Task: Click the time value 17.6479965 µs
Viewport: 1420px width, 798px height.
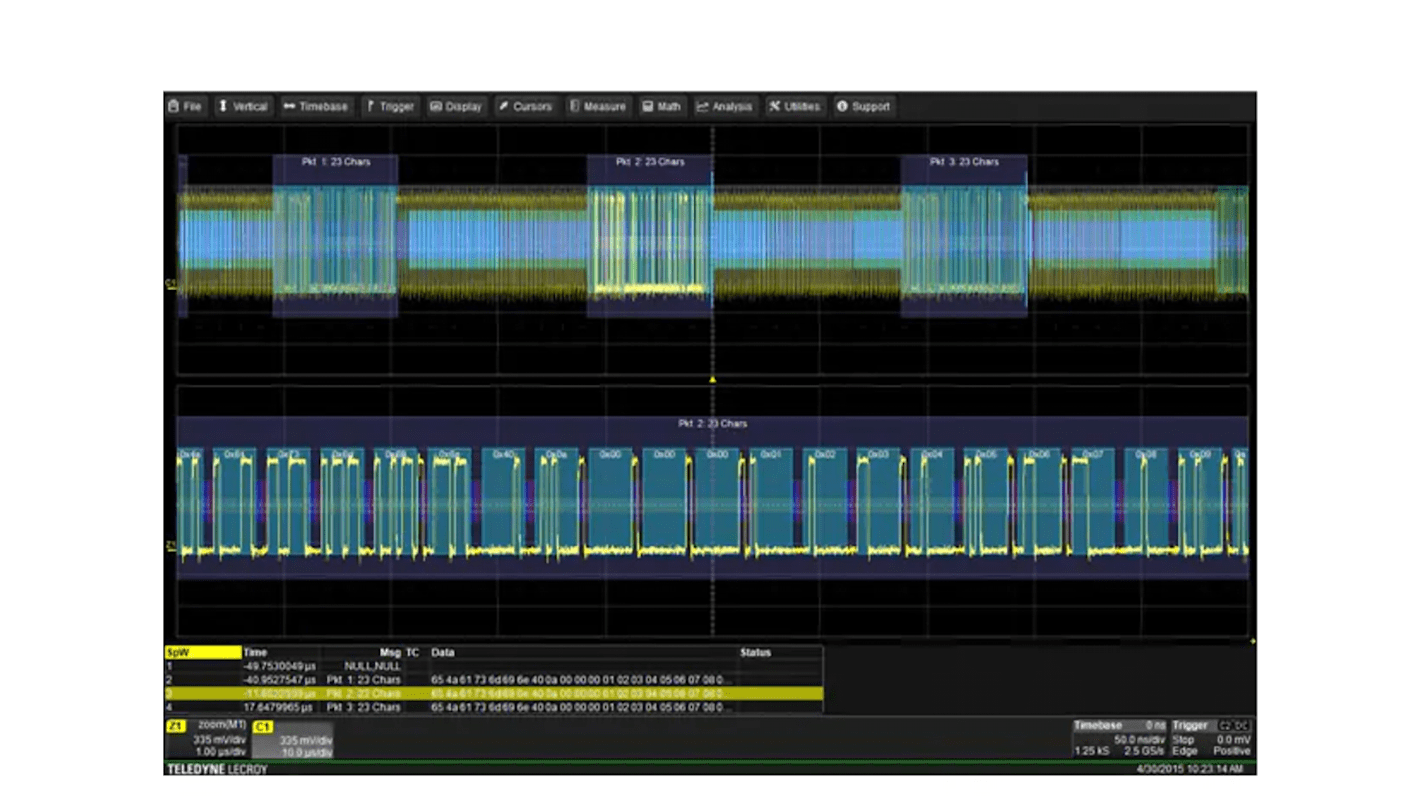Action: tap(280, 707)
